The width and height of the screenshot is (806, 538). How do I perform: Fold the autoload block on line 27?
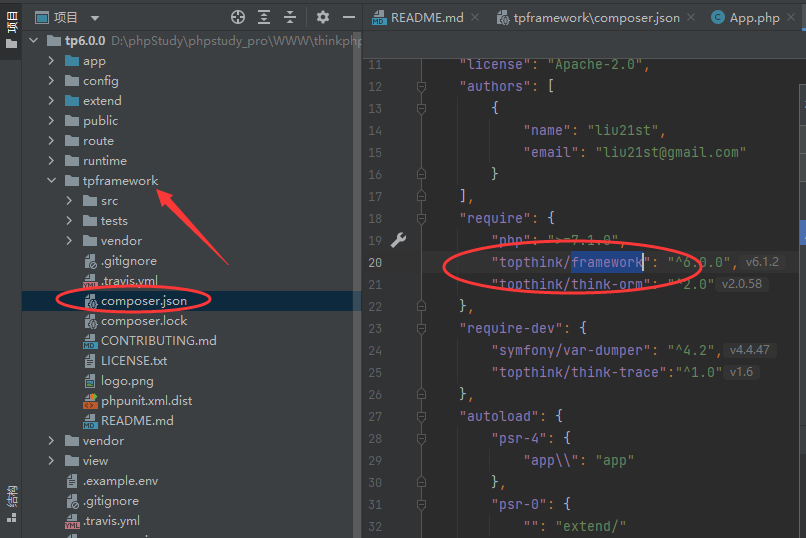point(422,416)
